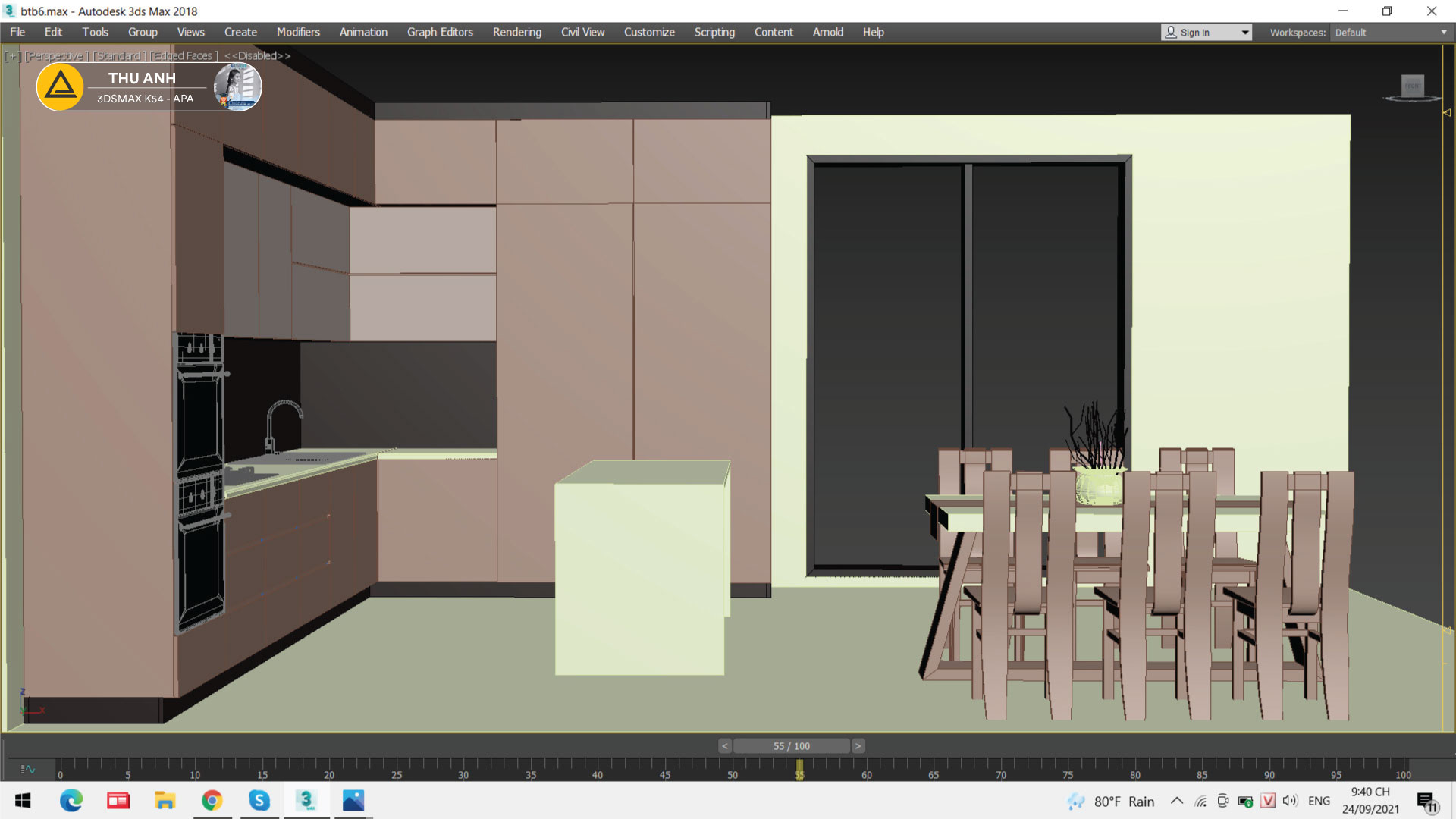Open File Explorer from the taskbar
The width and height of the screenshot is (1456, 819).
pos(165,800)
